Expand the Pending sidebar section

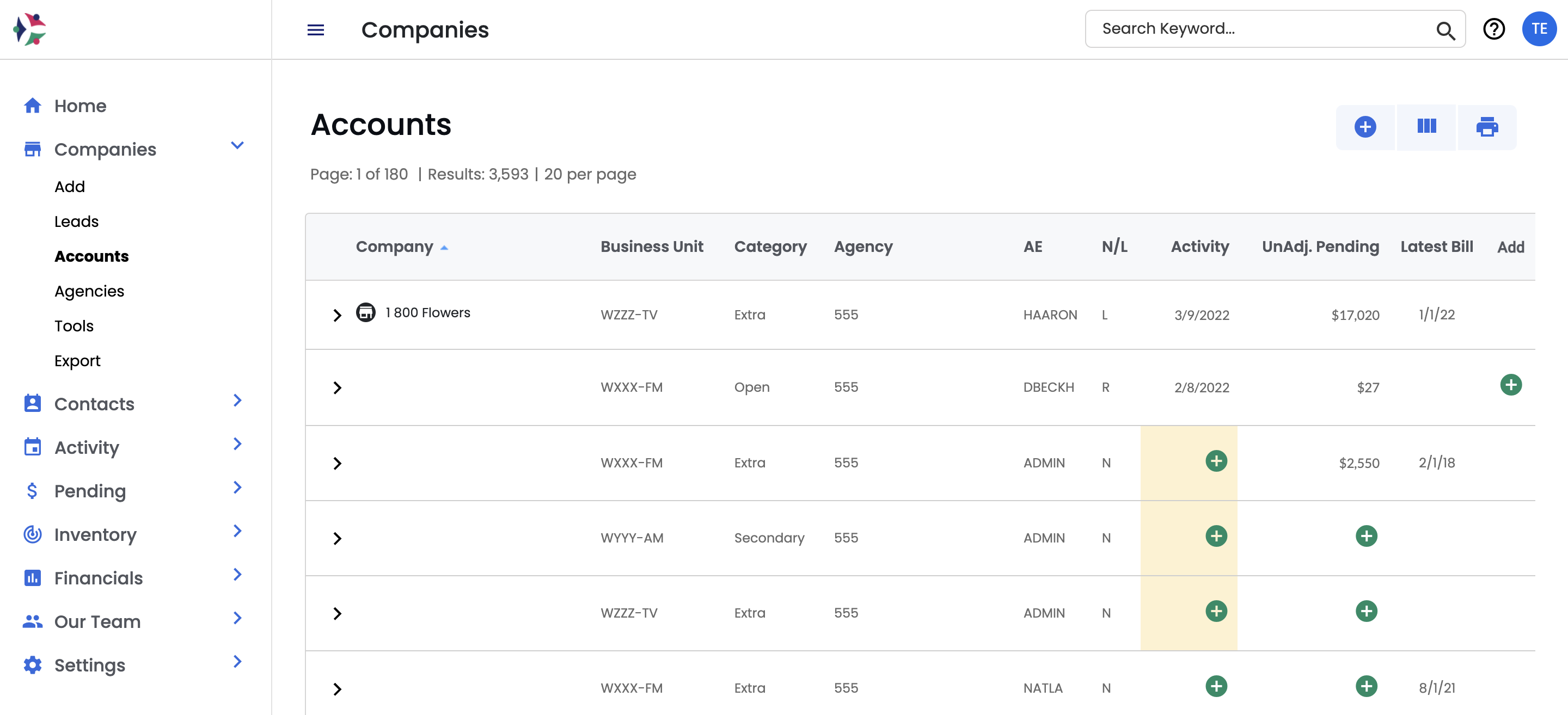[237, 488]
